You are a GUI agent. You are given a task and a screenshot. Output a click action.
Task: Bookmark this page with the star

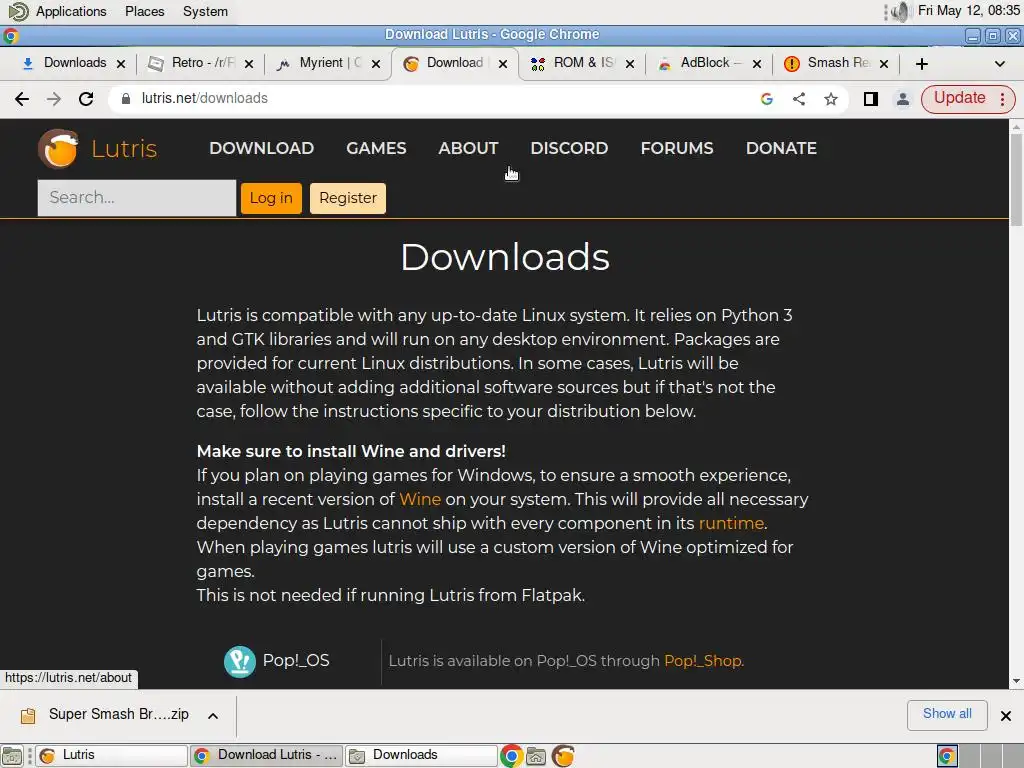831,99
